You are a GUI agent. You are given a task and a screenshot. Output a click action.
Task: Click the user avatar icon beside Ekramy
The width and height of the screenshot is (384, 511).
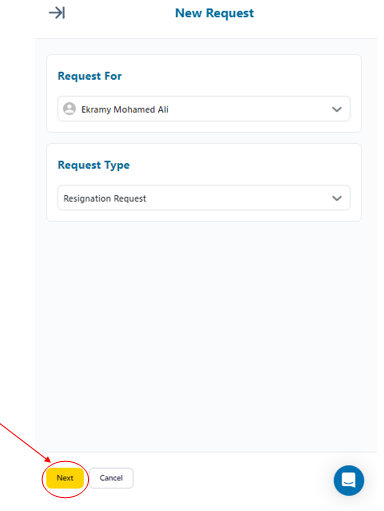coord(69,109)
